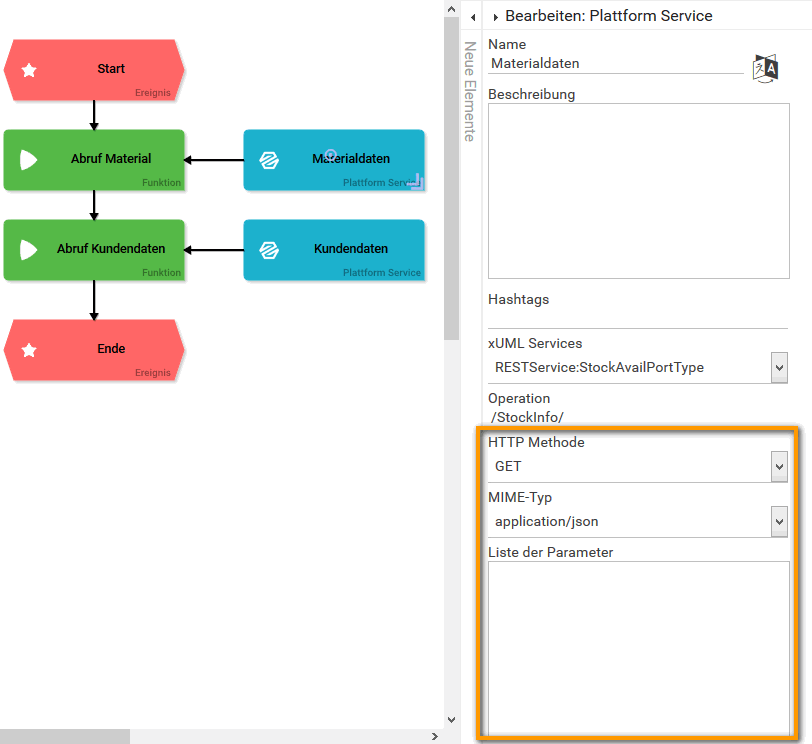Open the Neue Elemente side tab

(469, 90)
